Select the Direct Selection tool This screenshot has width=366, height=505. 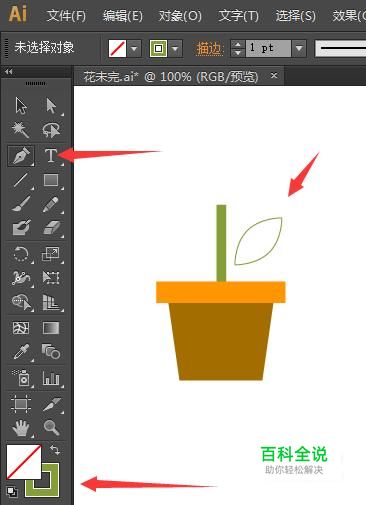point(51,106)
